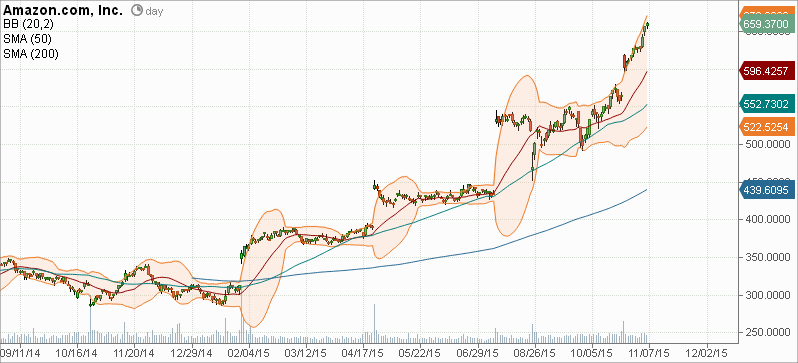Click the 11/20/14 date label
Viewport: 798px width, 363px height.
pos(133,352)
